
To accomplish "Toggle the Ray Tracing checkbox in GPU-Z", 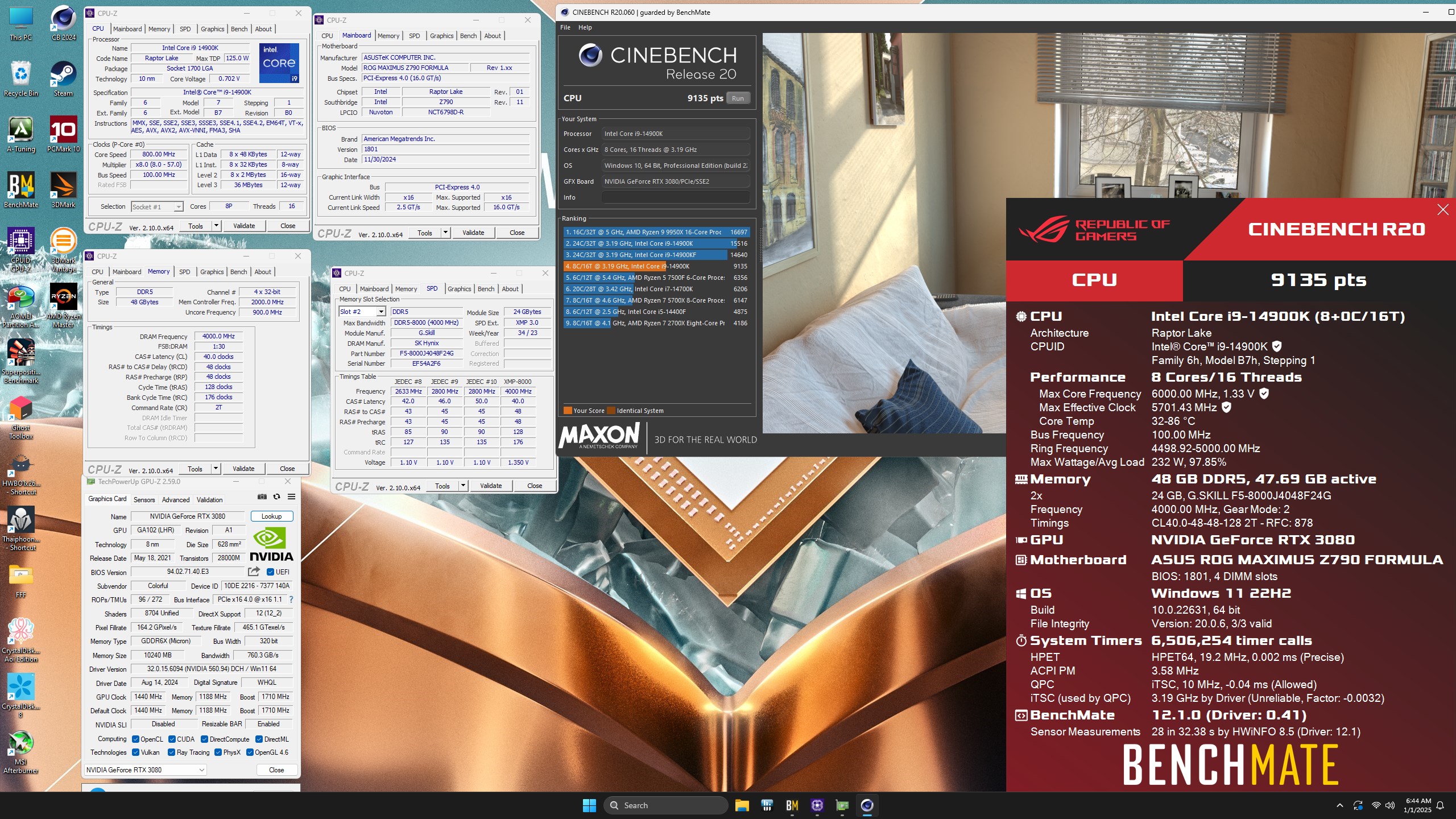I will coord(171,752).
